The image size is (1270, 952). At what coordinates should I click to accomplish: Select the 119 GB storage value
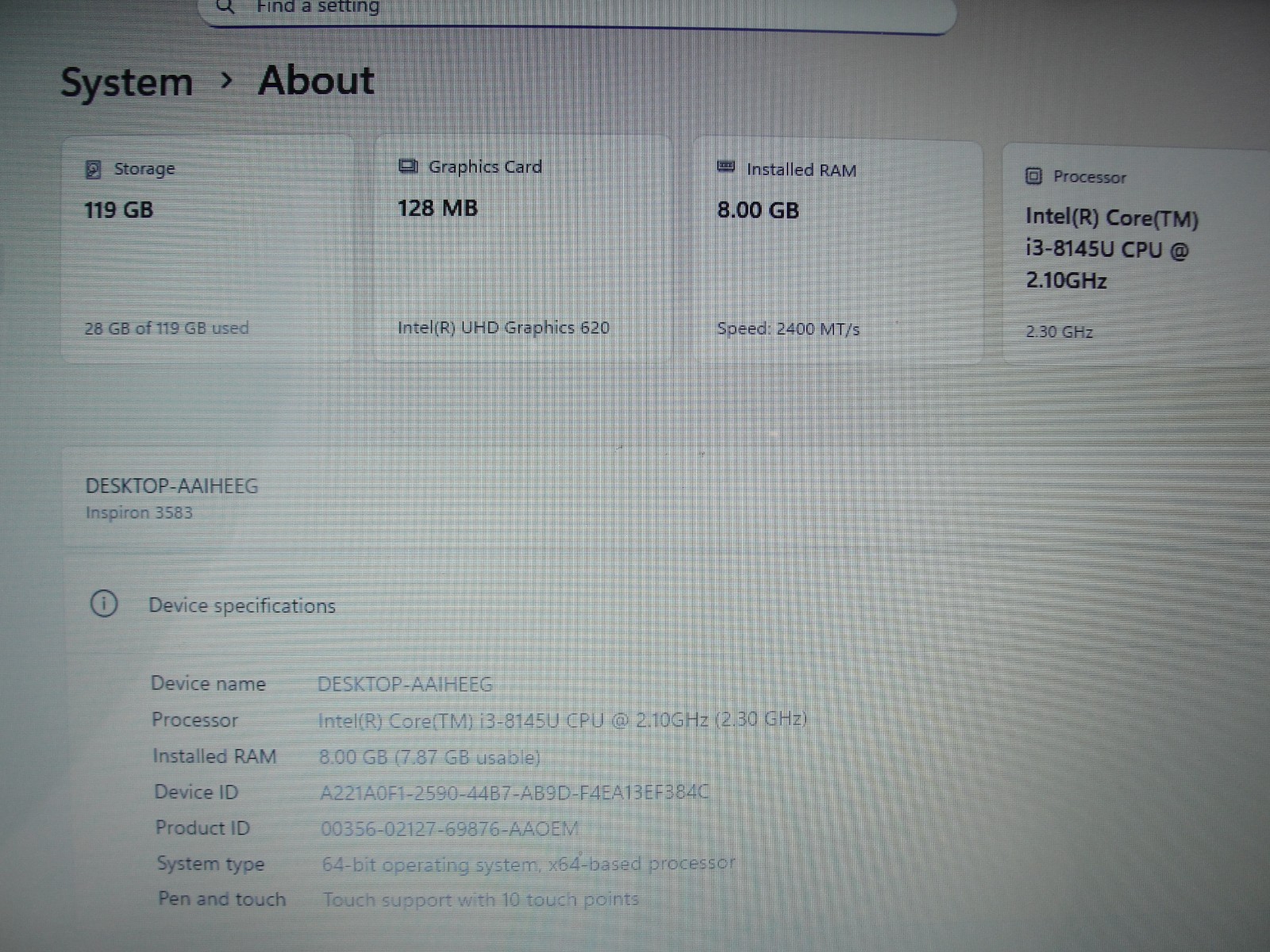(x=118, y=210)
